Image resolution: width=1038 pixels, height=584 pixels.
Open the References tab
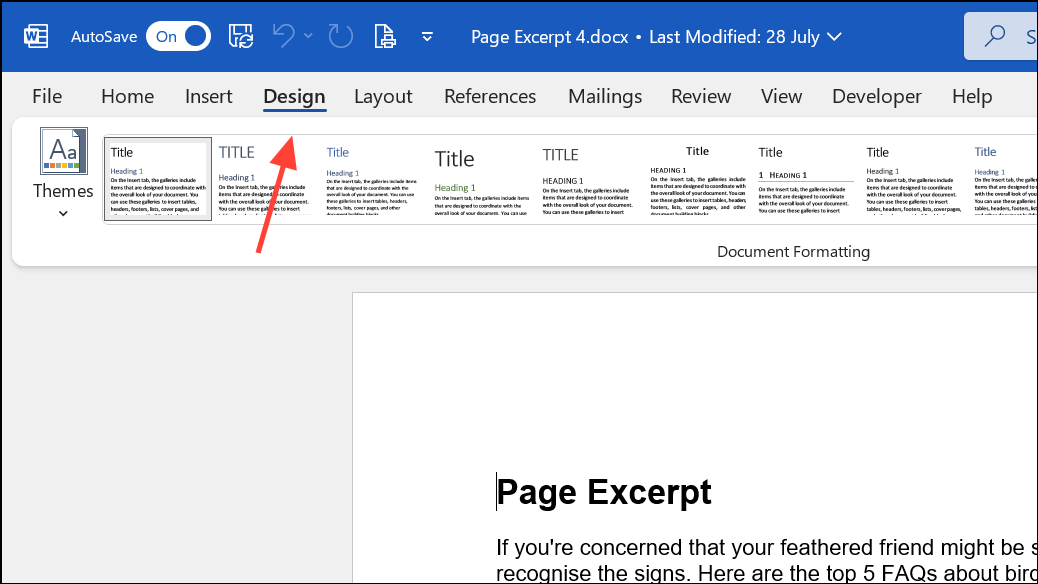pos(490,96)
